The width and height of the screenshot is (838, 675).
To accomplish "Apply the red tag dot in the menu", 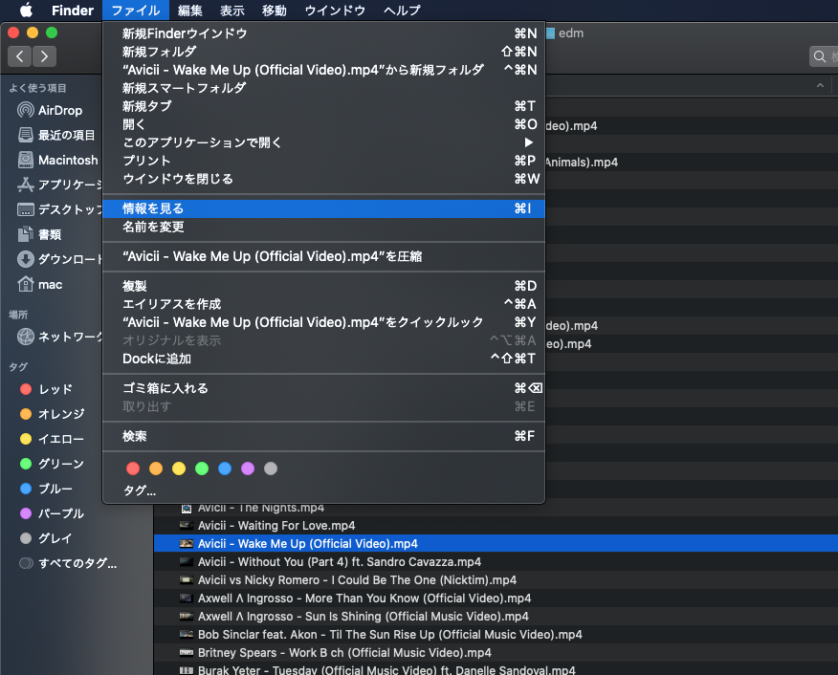I will [x=131, y=467].
